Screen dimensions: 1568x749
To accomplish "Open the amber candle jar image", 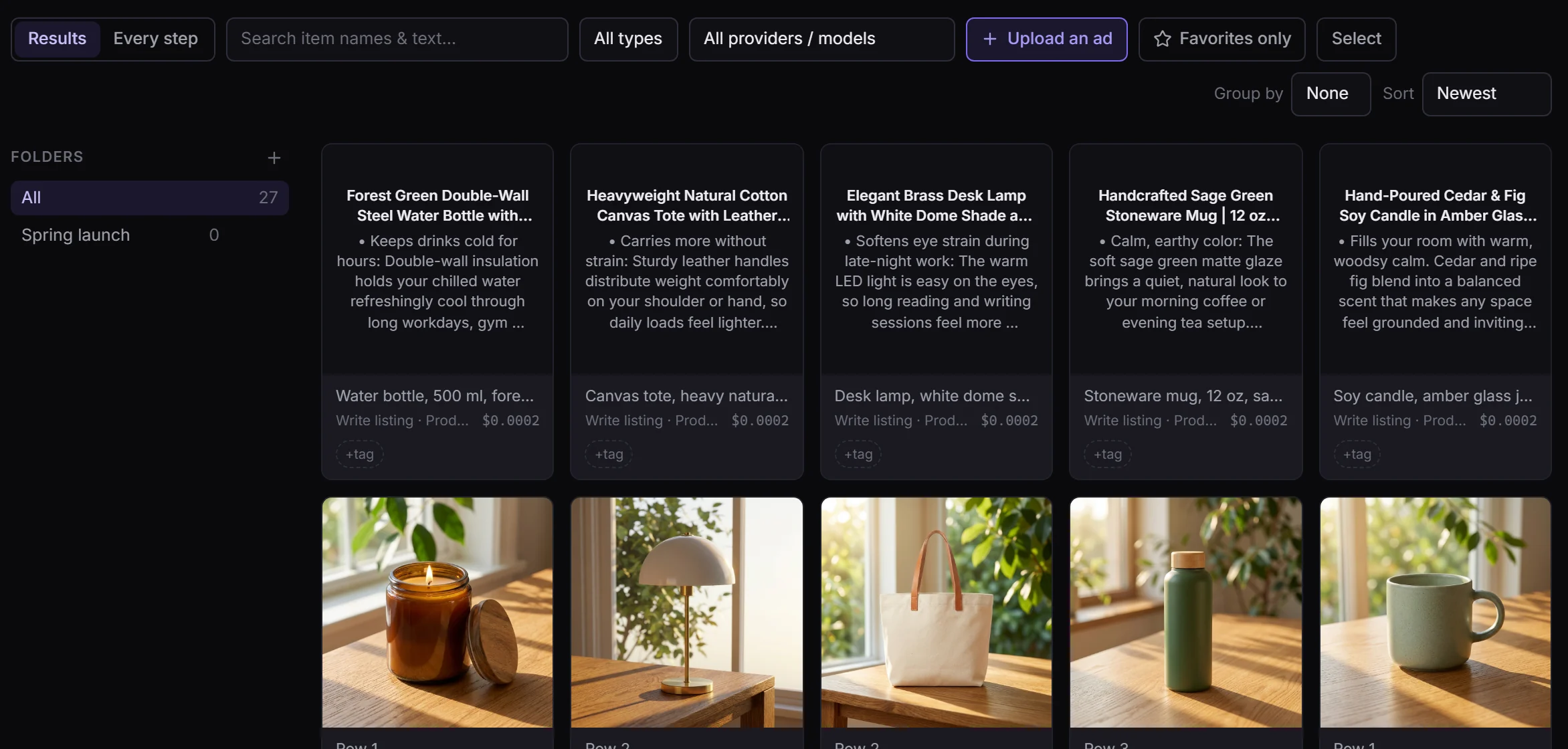I will coord(437,612).
